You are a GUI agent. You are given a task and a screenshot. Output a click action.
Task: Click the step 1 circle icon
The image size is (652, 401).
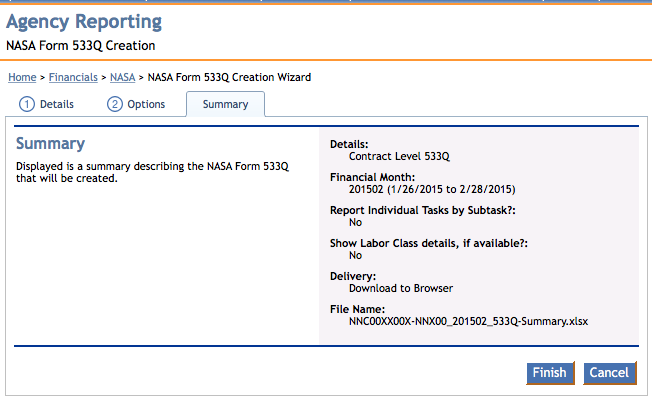click(x=28, y=104)
